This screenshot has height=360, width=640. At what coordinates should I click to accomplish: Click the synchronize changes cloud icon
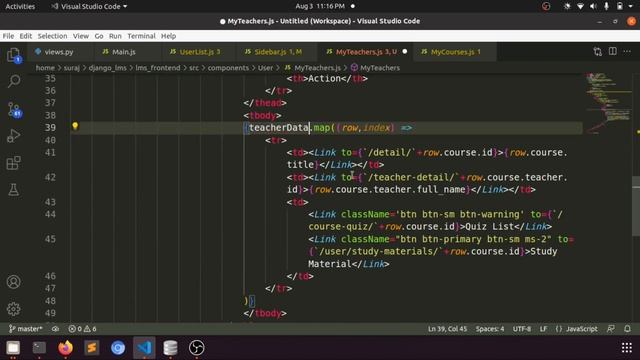pos(55,329)
